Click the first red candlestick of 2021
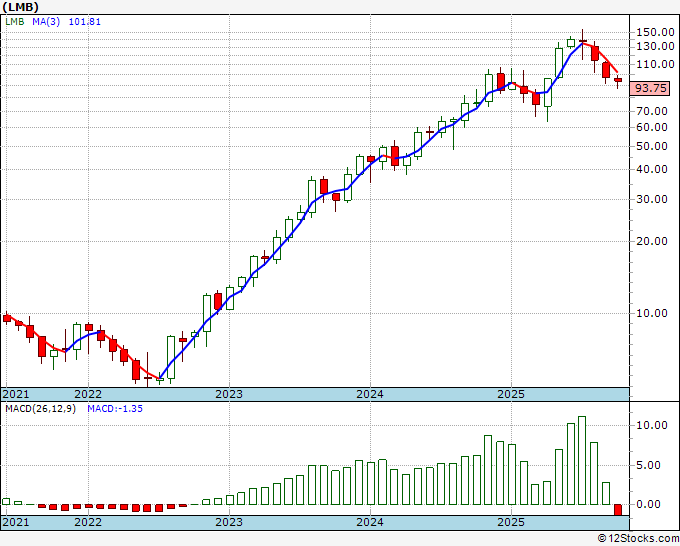The image size is (680, 546). 7,318
